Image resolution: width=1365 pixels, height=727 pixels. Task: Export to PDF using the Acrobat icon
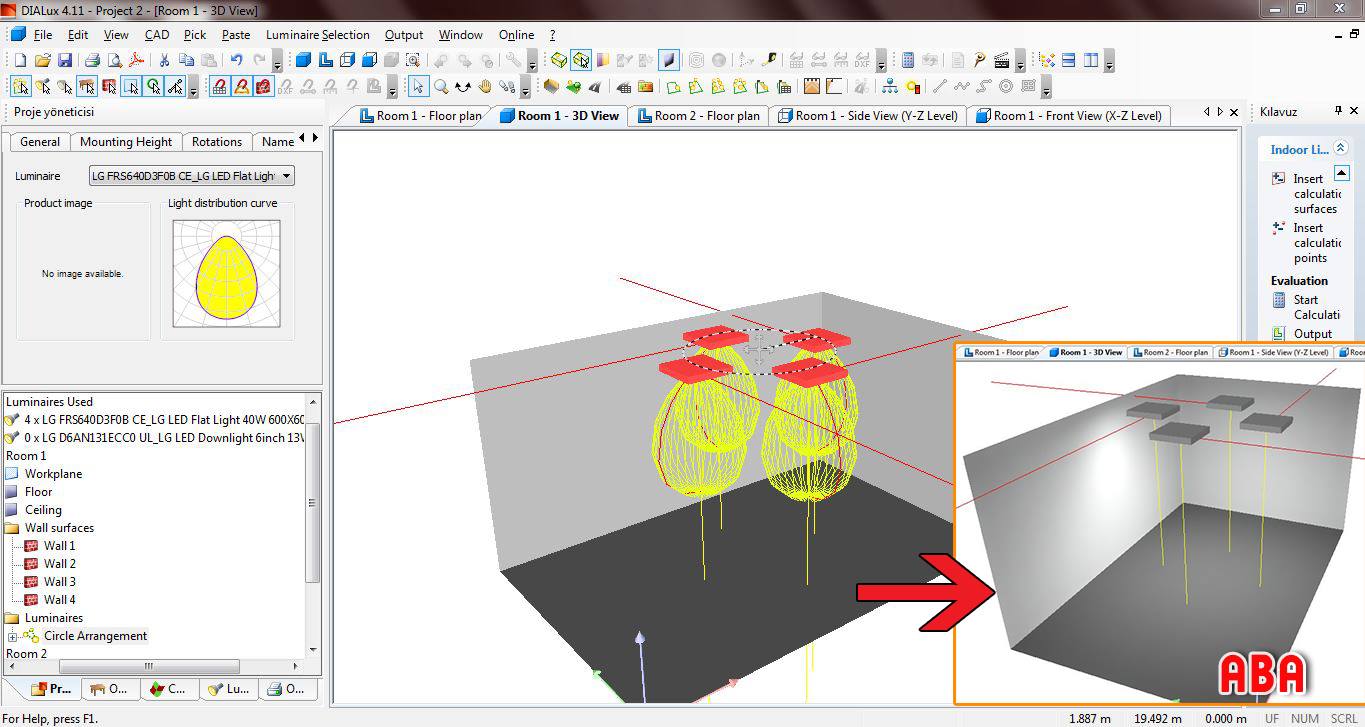coord(136,61)
